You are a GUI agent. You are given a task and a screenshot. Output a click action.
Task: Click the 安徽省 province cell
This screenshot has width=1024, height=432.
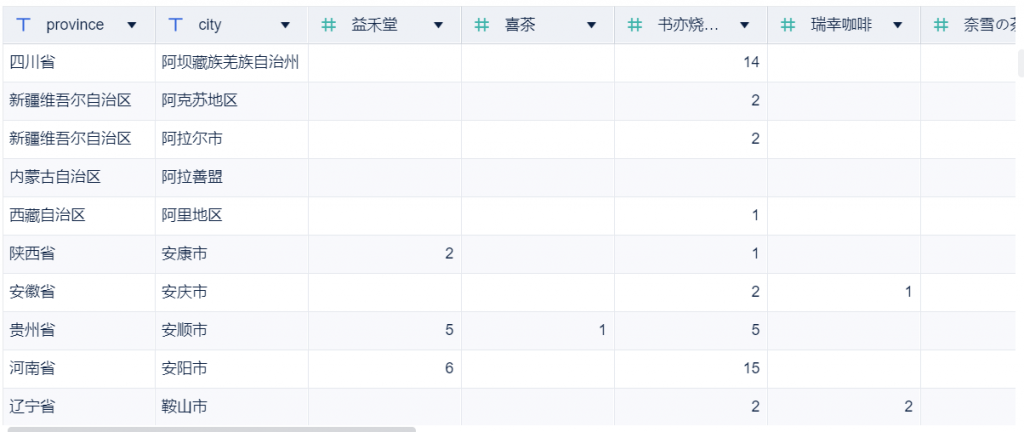click(79, 292)
